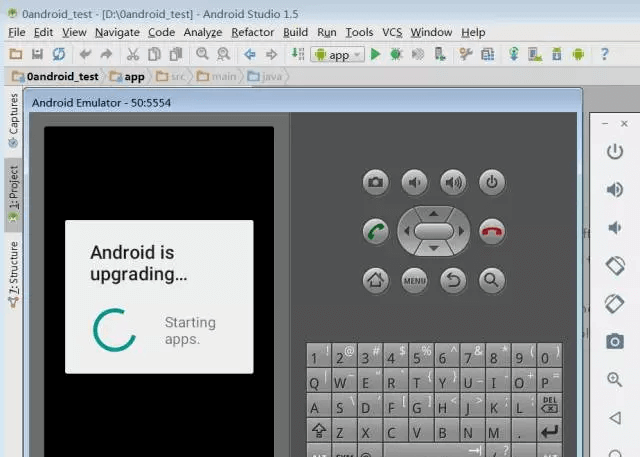Click the Save All toolbar icon
640x457 pixels.
coord(37,54)
